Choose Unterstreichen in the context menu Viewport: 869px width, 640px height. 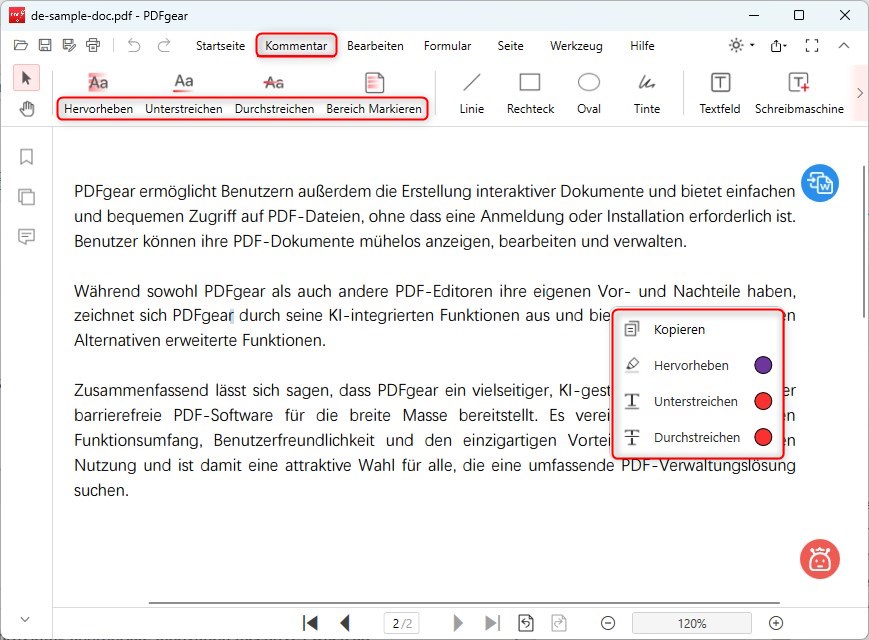(698, 401)
